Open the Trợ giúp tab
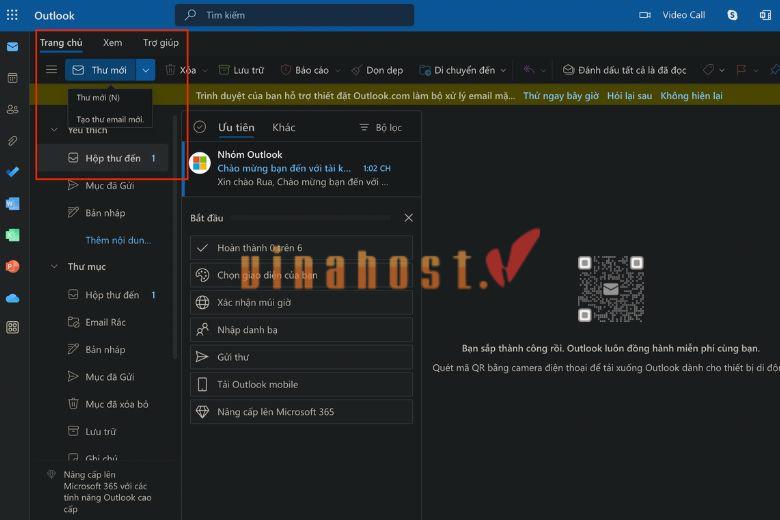The width and height of the screenshot is (780, 520). pos(161,43)
